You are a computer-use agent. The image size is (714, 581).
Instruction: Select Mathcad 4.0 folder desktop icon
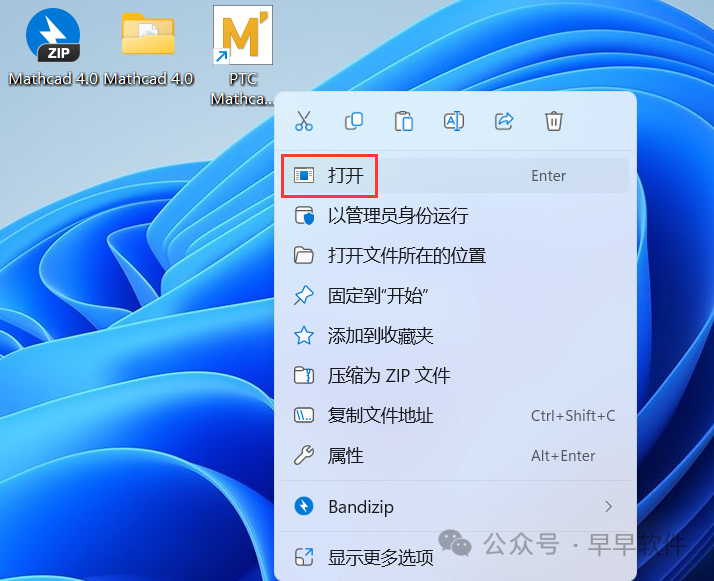(x=148, y=49)
